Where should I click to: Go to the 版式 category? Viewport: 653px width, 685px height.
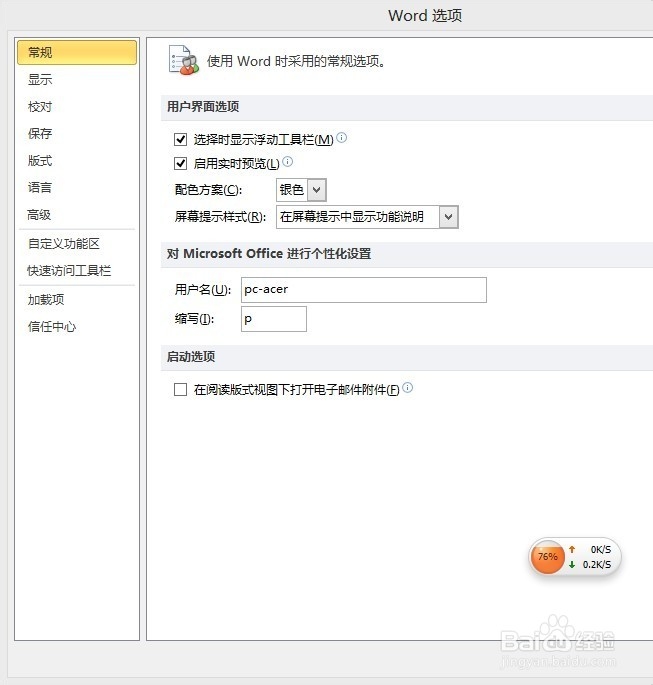[40, 161]
